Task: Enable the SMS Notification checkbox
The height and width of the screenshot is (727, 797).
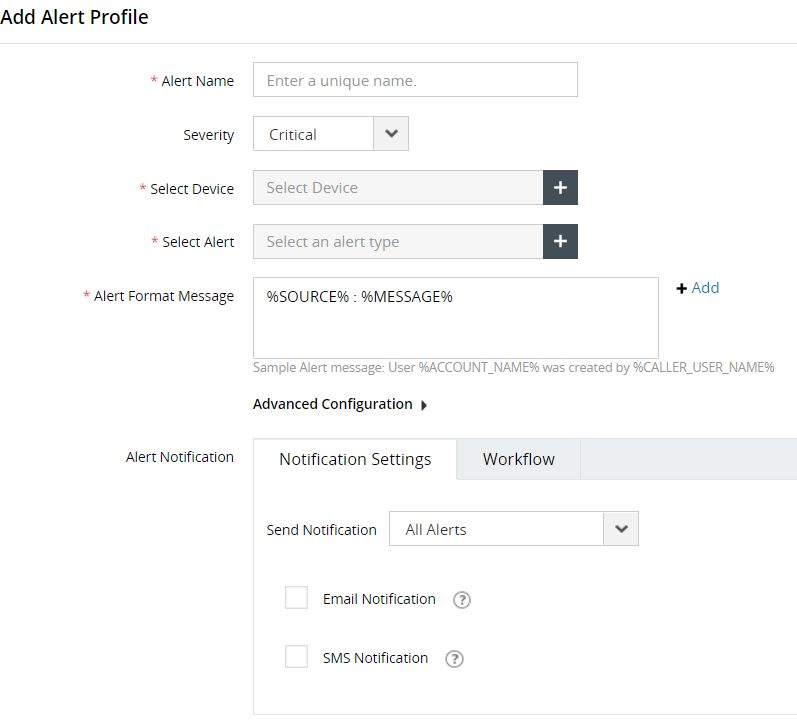Action: click(296, 657)
